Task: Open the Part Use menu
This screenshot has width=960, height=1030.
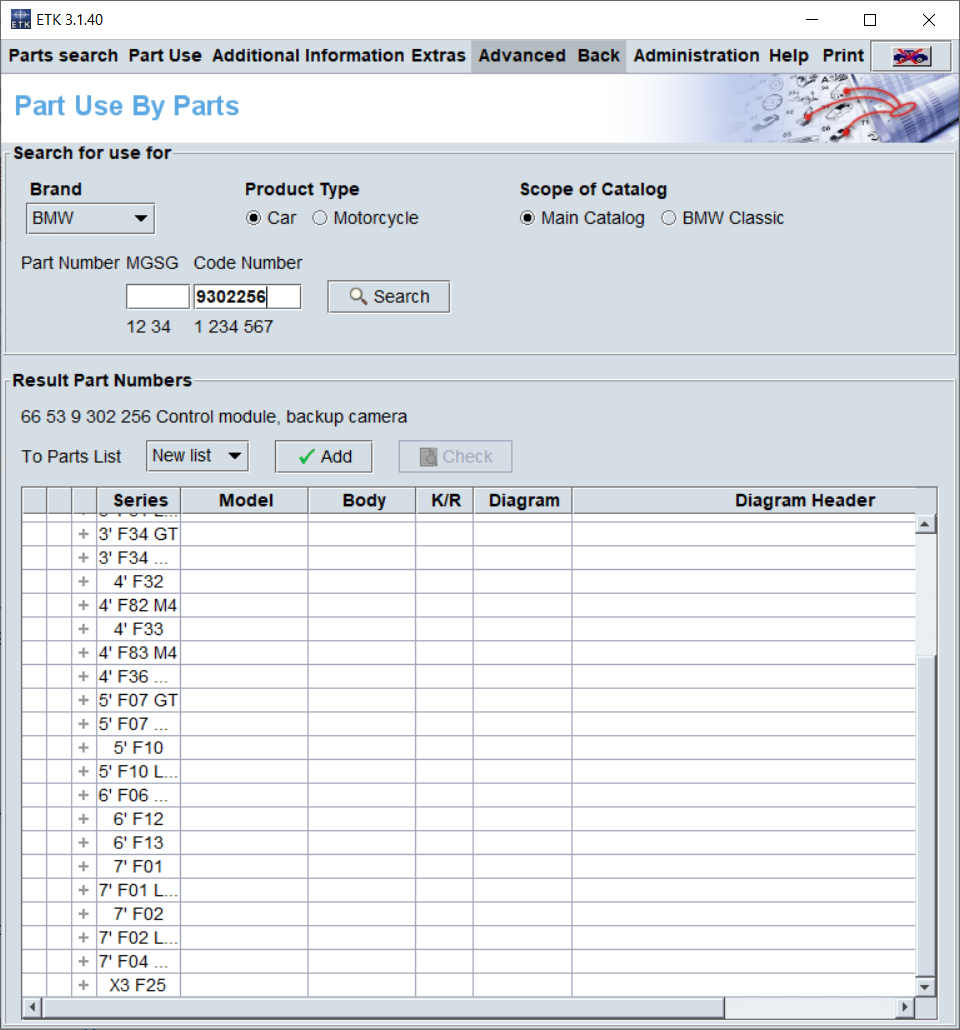Action: [x=165, y=56]
